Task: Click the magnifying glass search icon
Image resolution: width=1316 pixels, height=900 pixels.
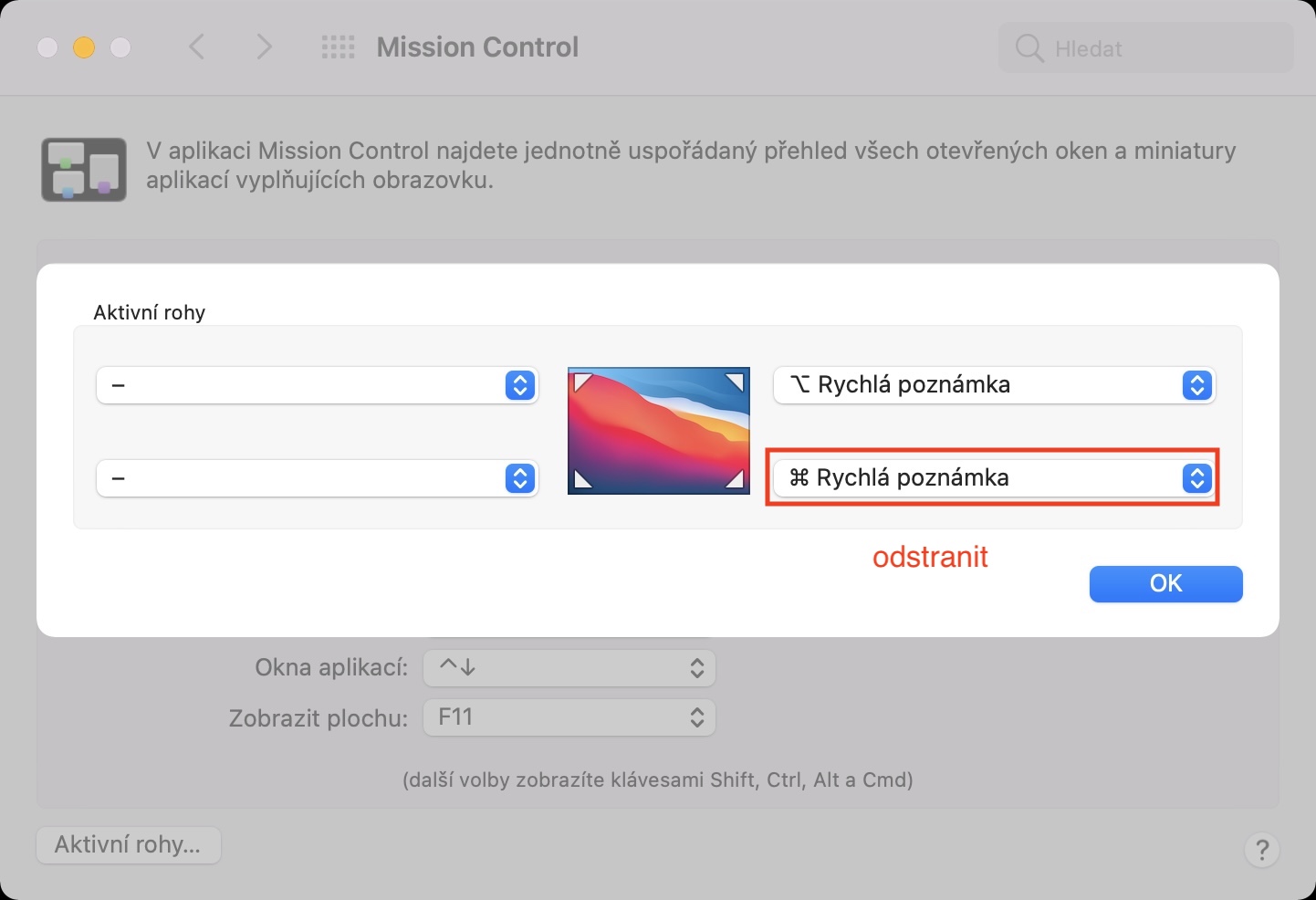Action: tap(1029, 48)
